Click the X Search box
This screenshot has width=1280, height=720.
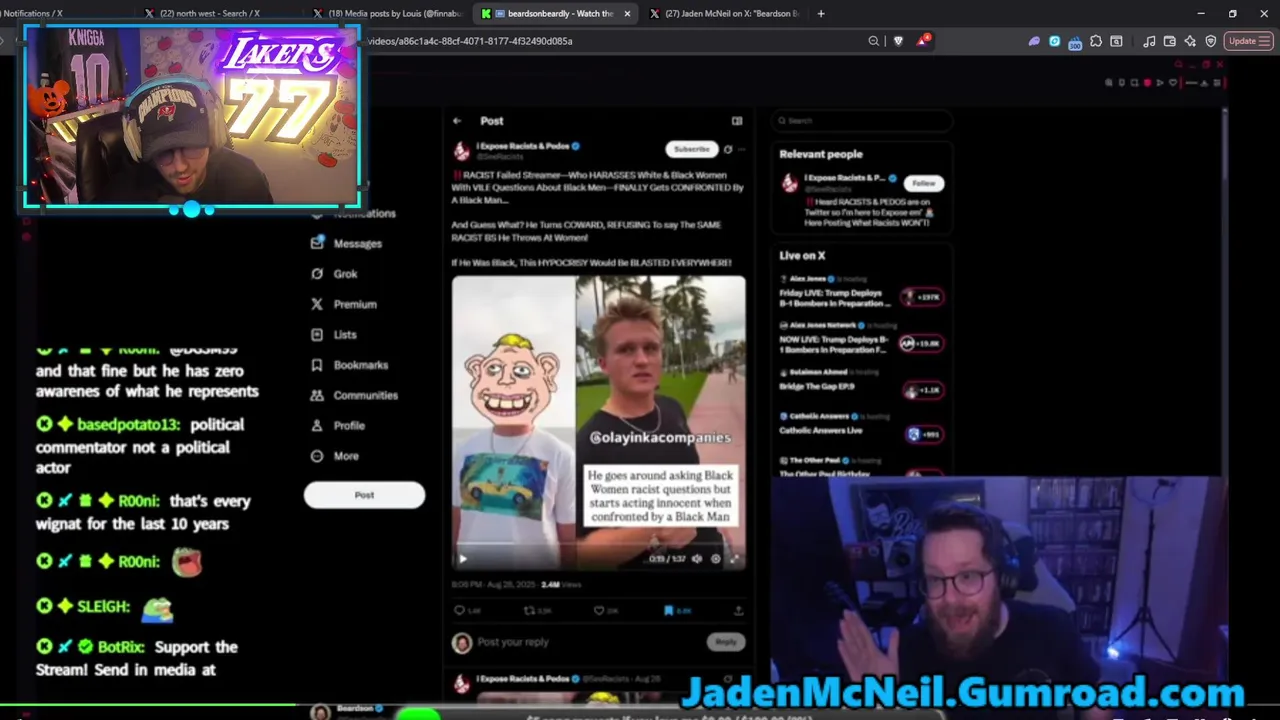tap(862, 121)
